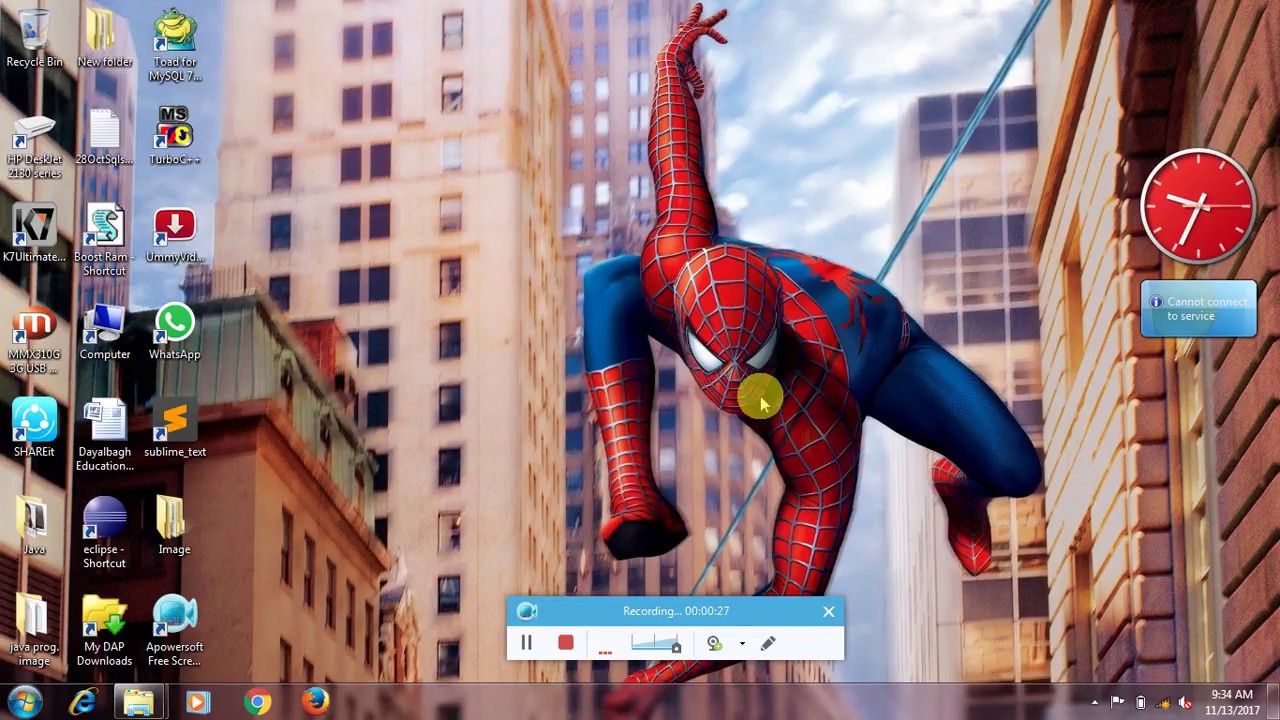Click the 'Cannot connect to service' gadget
This screenshot has width=1280, height=720.
(x=1199, y=309)
